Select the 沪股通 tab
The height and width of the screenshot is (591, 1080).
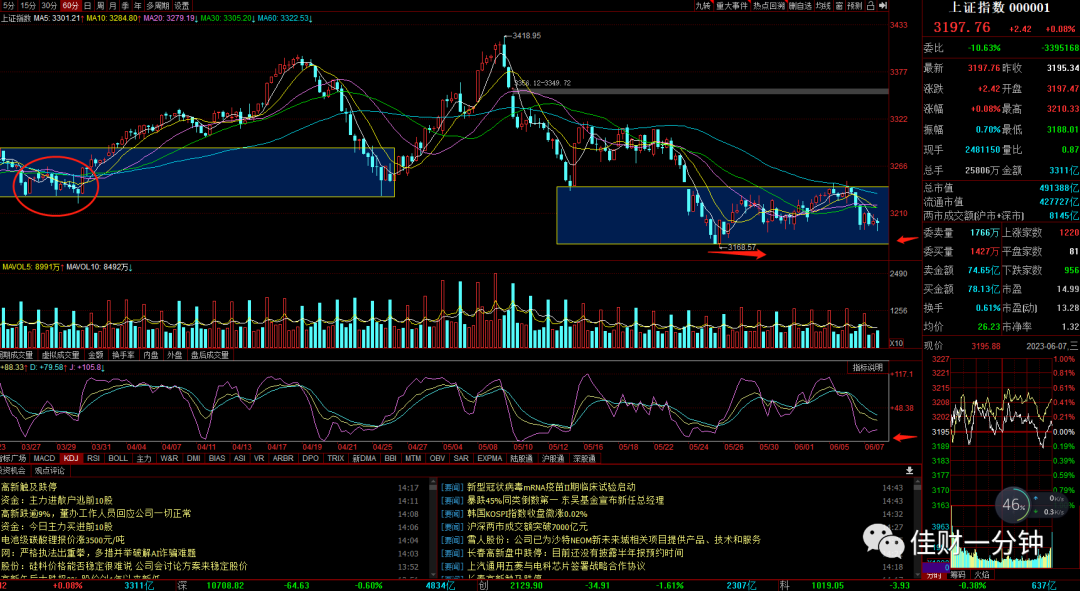click(x=553, y=458)
